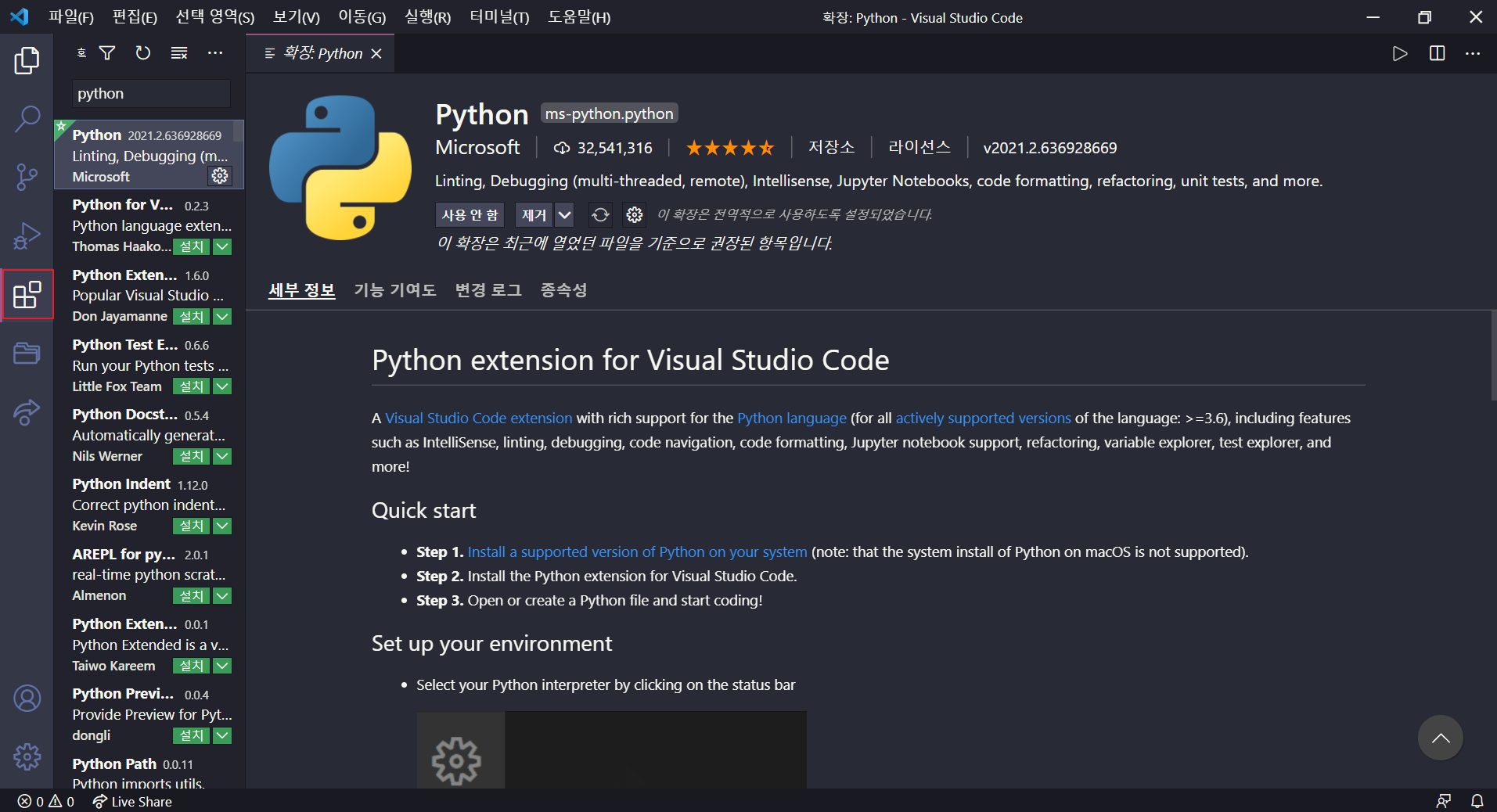The height and width of the screenshot is (812, 1497).
Task: Open the Extensions view icon
Action: [x=27, y=294]
